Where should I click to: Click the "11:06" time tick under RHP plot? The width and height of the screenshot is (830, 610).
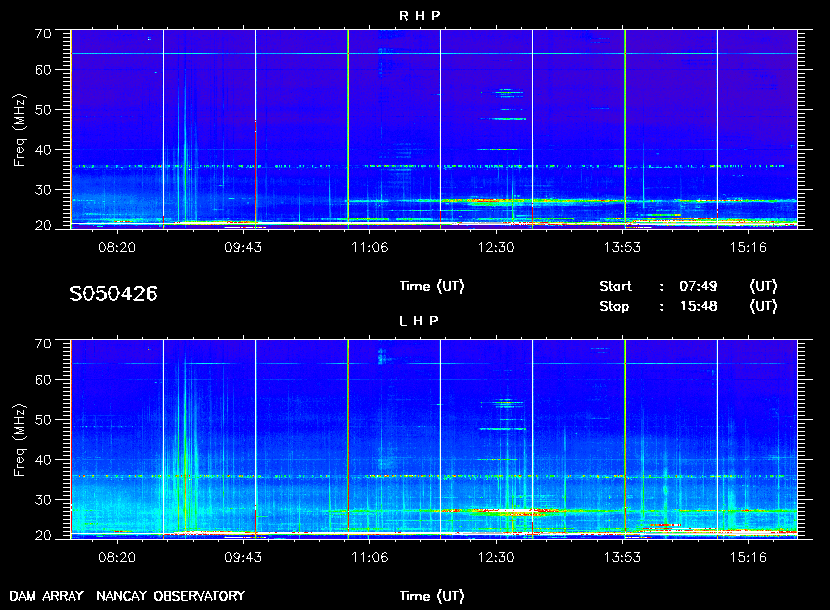click(x=369, y=247)
